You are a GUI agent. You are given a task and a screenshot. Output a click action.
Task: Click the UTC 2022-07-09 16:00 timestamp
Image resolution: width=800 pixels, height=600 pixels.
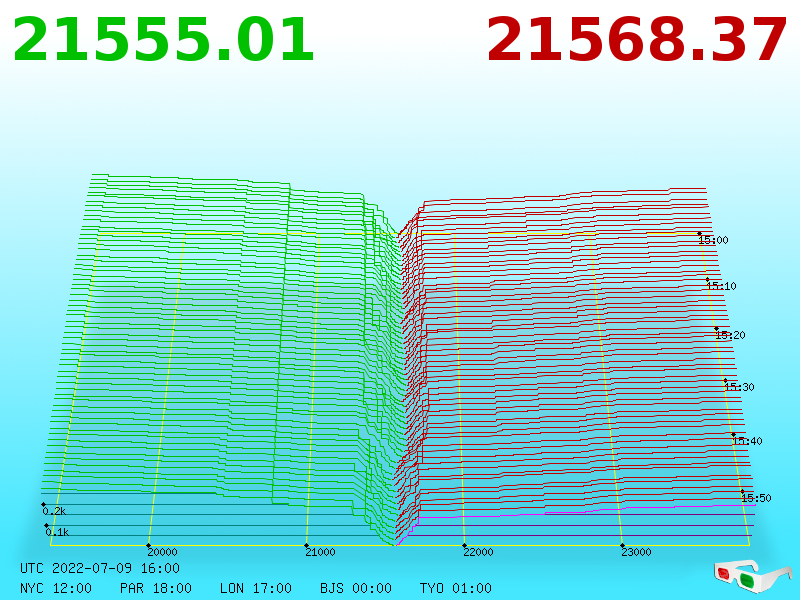(100, 568)
